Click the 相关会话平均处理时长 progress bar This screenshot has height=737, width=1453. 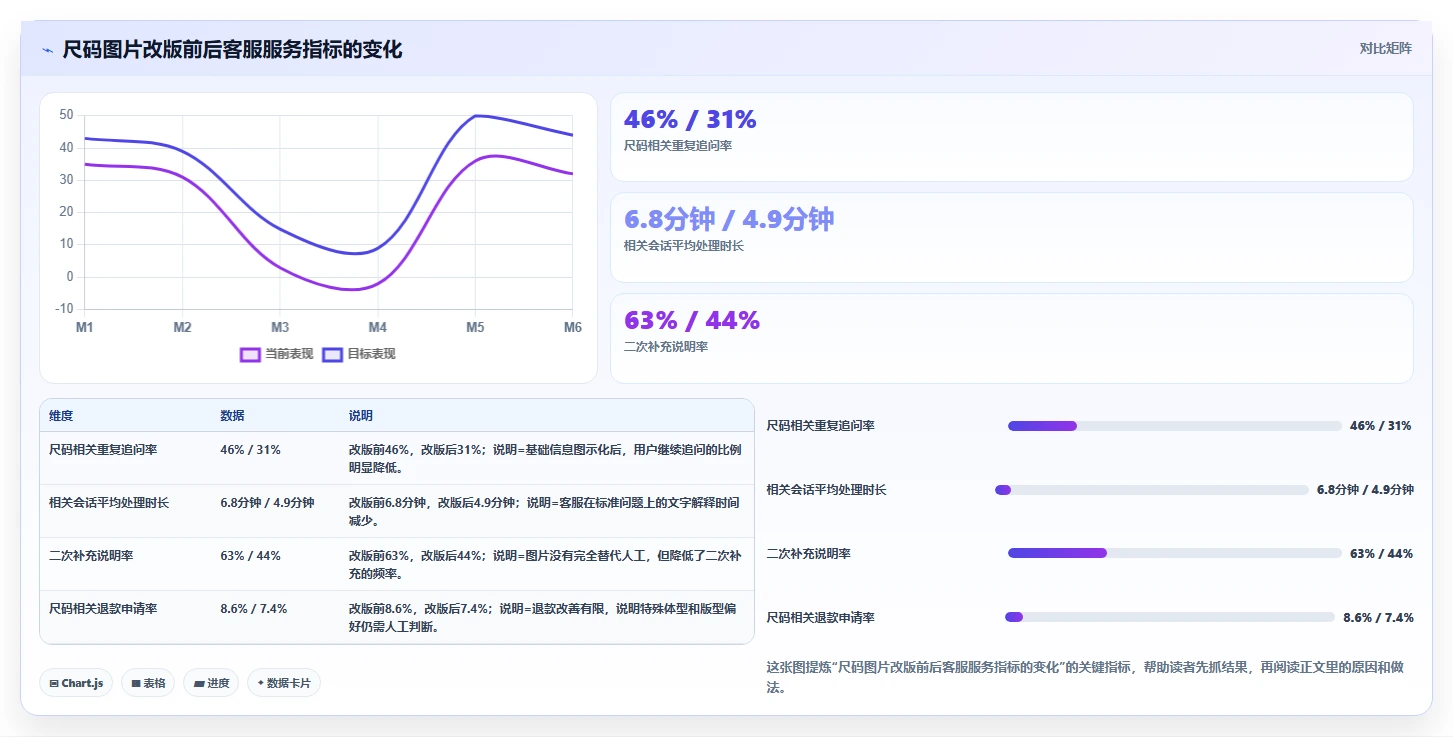(1151, 490)
